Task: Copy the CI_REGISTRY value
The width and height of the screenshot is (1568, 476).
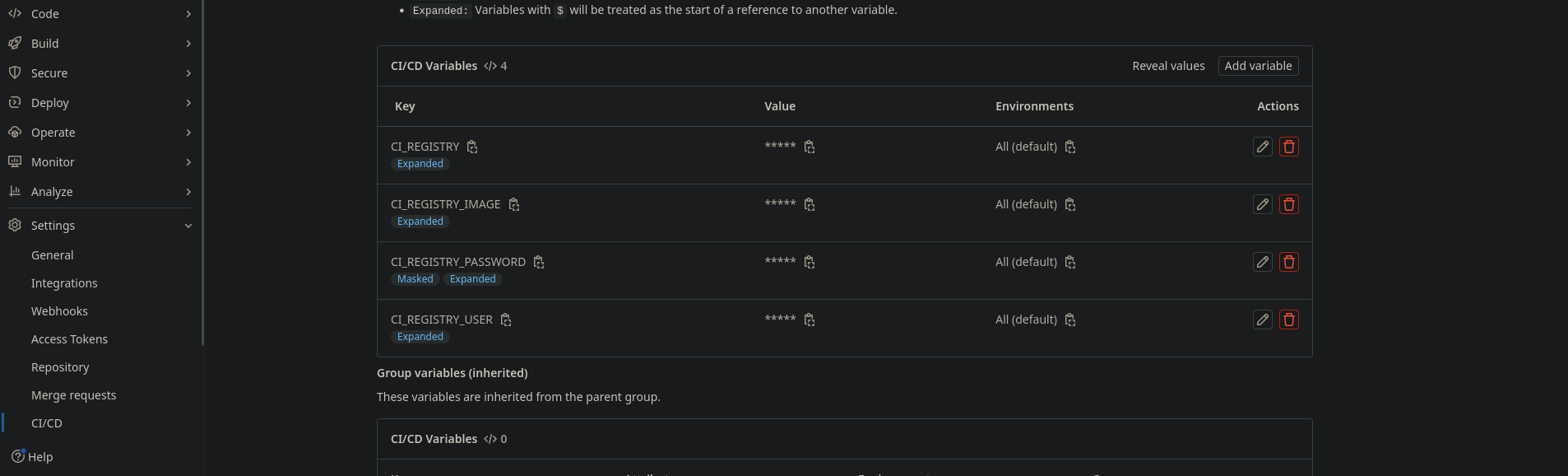Action: 810,147
